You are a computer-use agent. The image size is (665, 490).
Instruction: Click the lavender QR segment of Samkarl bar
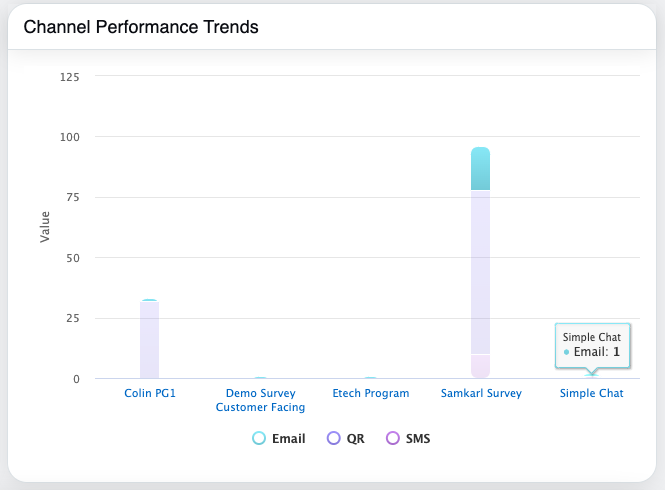[x=480, y=270]
